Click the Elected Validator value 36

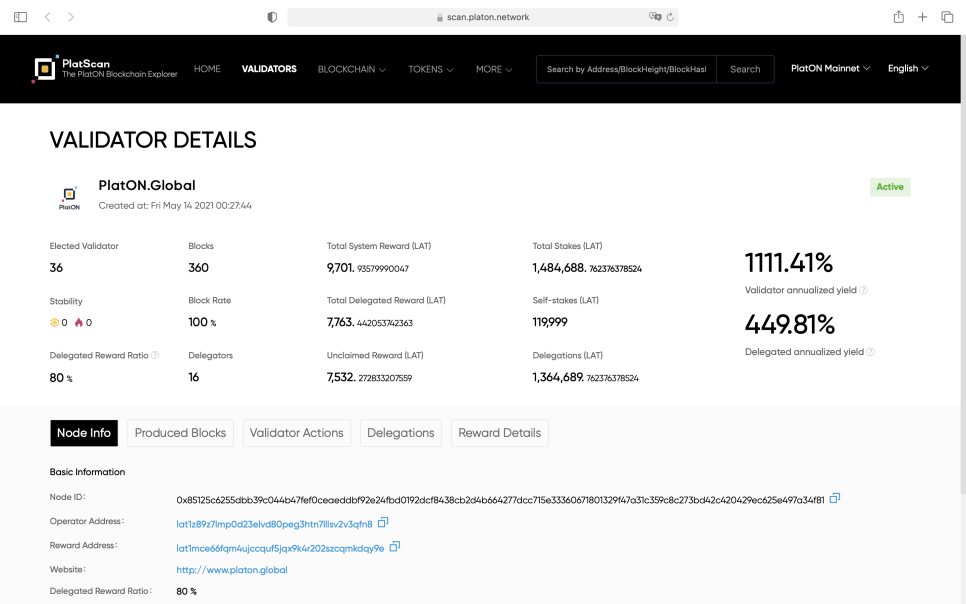click(x=56, y=267)
